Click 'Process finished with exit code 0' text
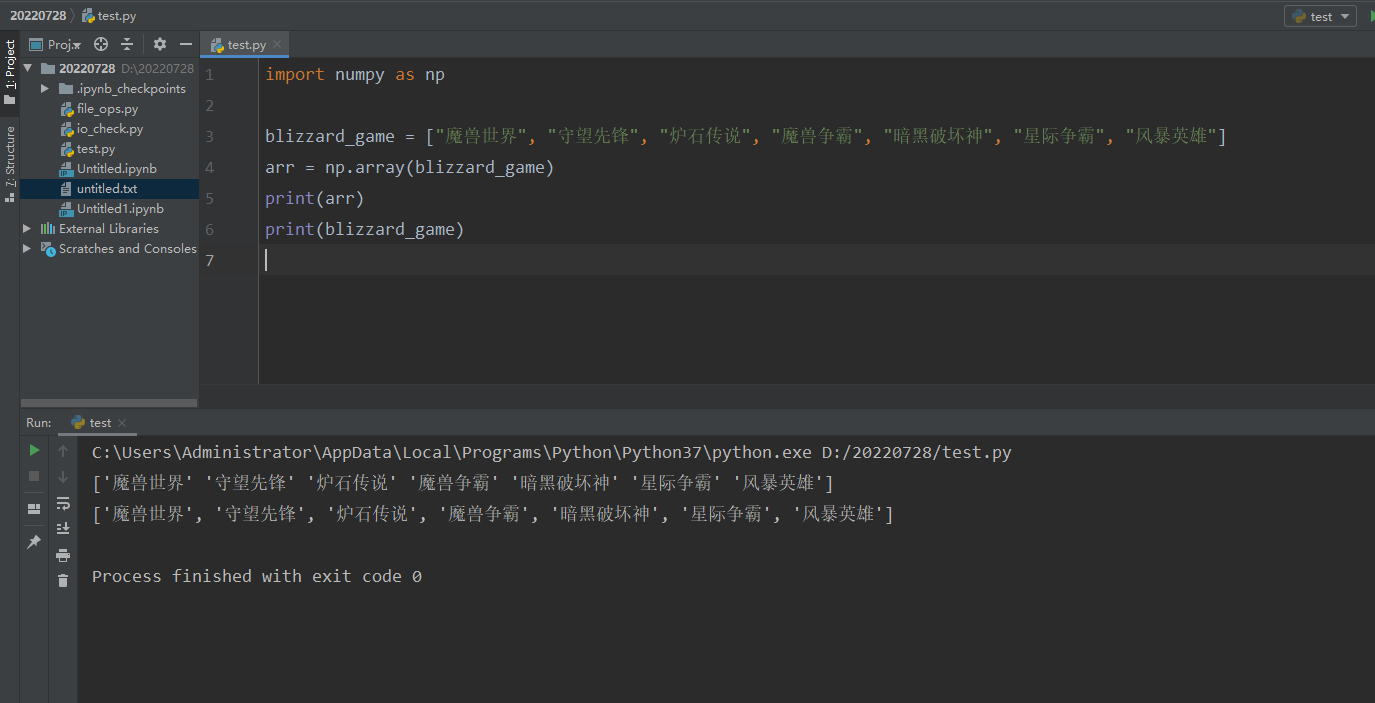 point(257,576)
